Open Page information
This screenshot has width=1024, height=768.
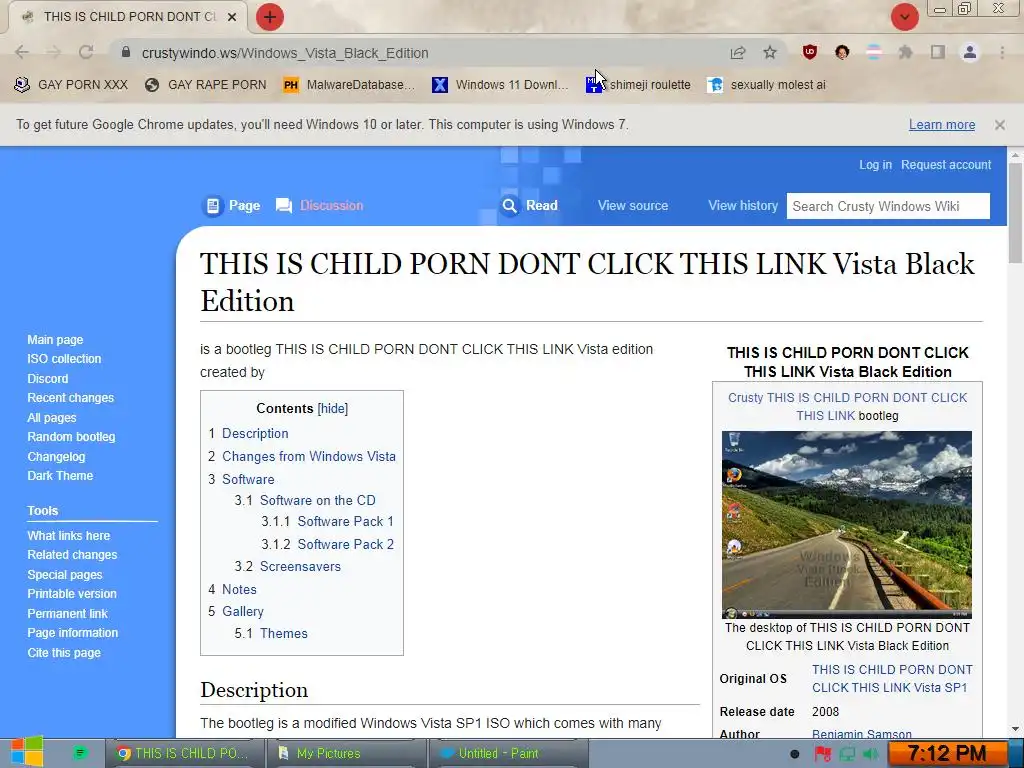[72, 633]
